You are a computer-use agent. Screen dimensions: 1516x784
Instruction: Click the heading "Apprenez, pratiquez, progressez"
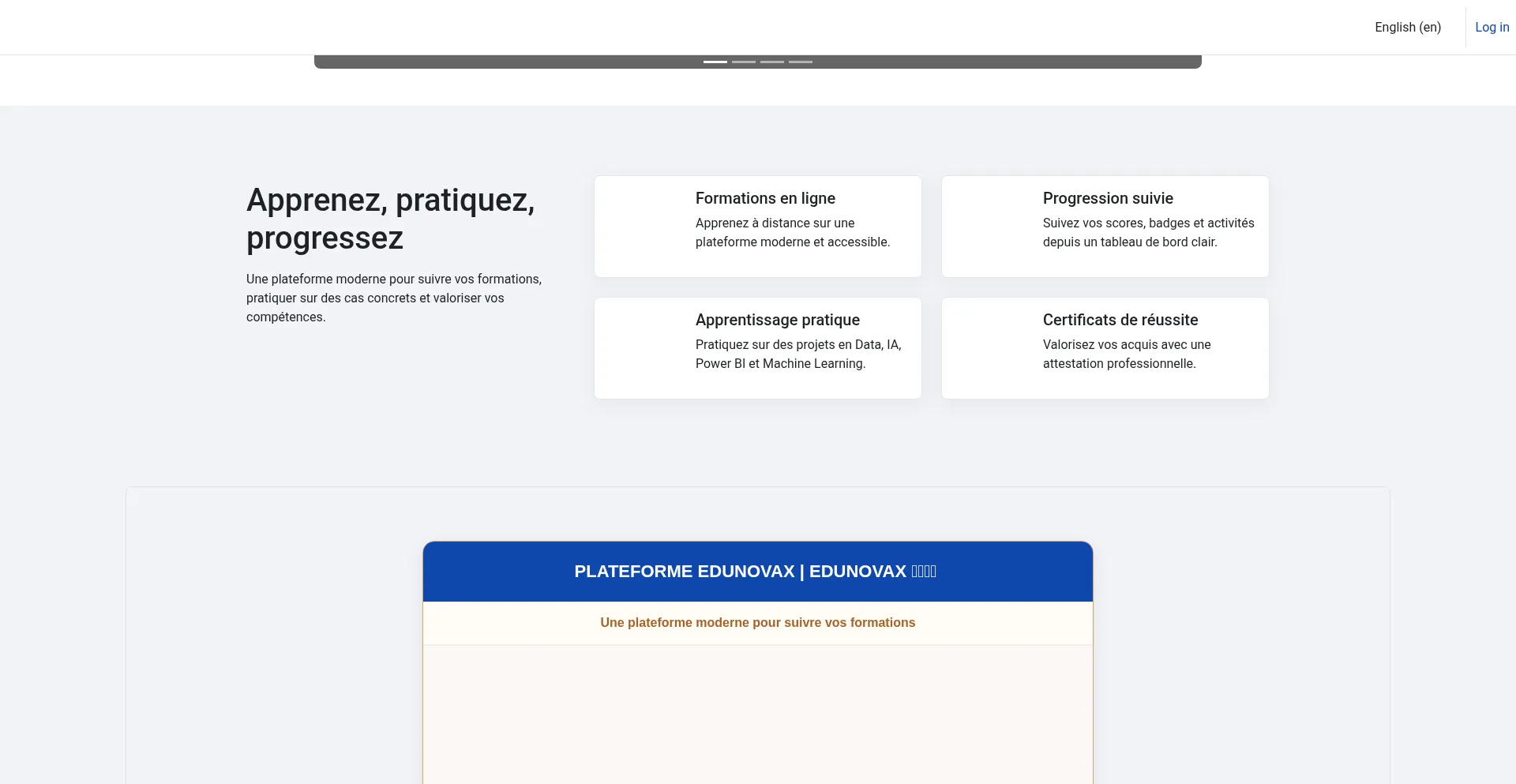(391, 219)
